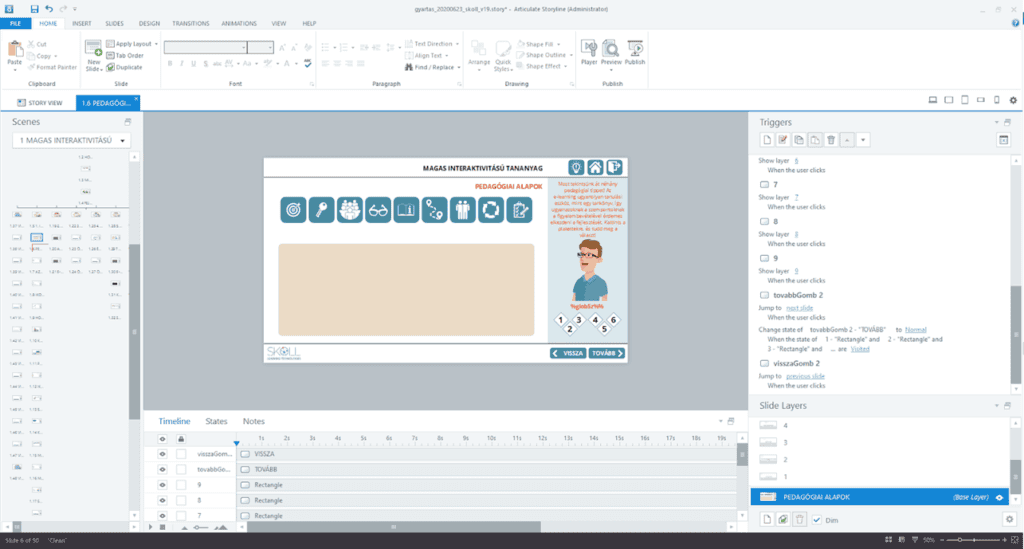This screenshot has height=549, width=1024.
Task: Add a New Slide
Action: point(93,55)
